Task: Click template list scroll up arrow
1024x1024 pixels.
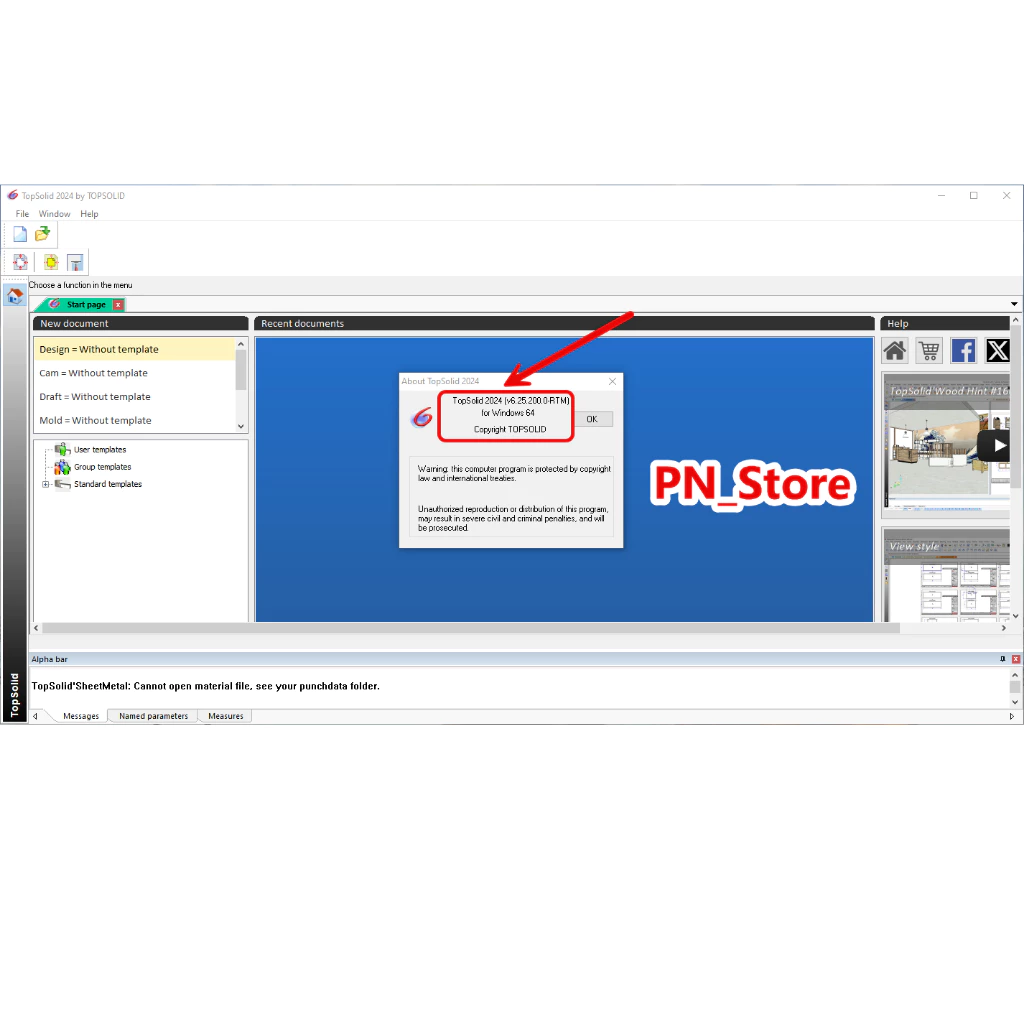Action: coord(241,344)
